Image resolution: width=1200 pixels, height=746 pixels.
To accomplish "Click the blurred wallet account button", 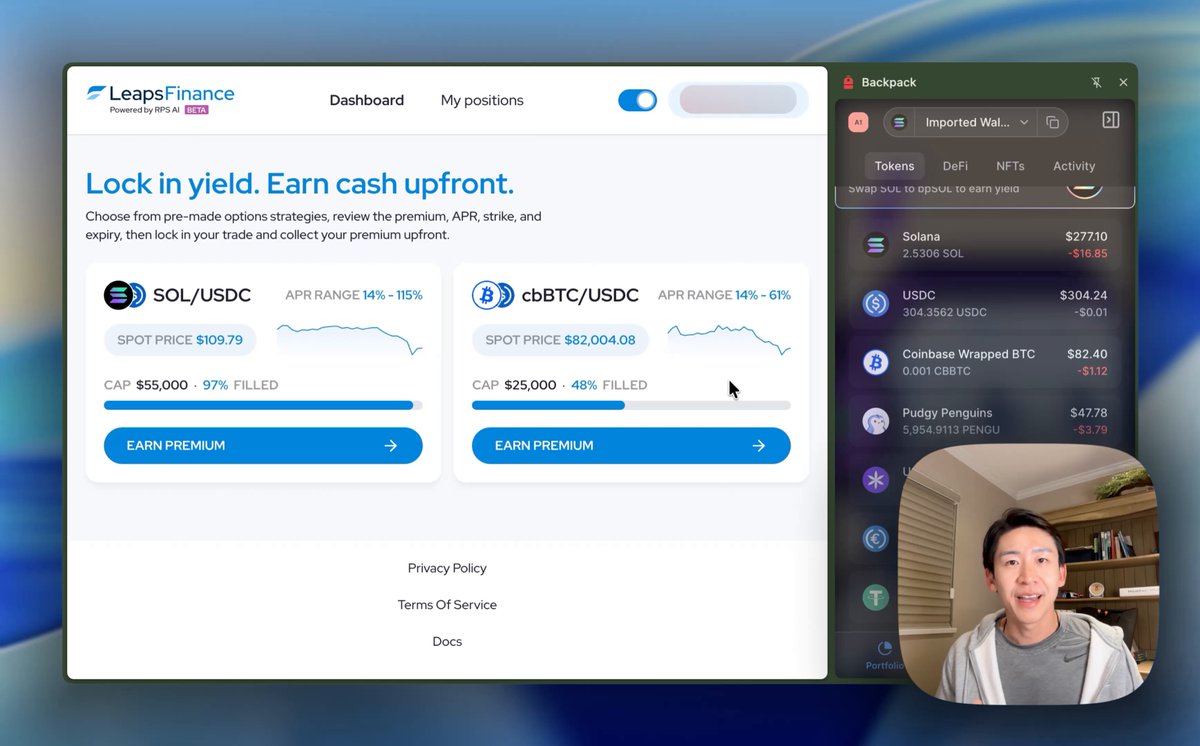I will pos(738,100).
